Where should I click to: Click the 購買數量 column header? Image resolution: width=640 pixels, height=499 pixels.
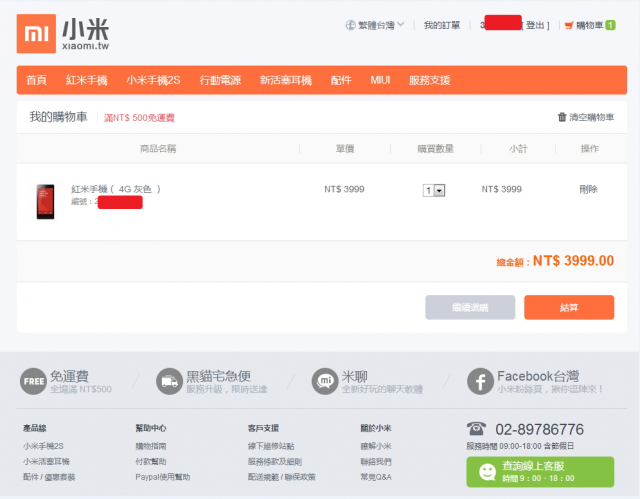(x=436, y=149)
